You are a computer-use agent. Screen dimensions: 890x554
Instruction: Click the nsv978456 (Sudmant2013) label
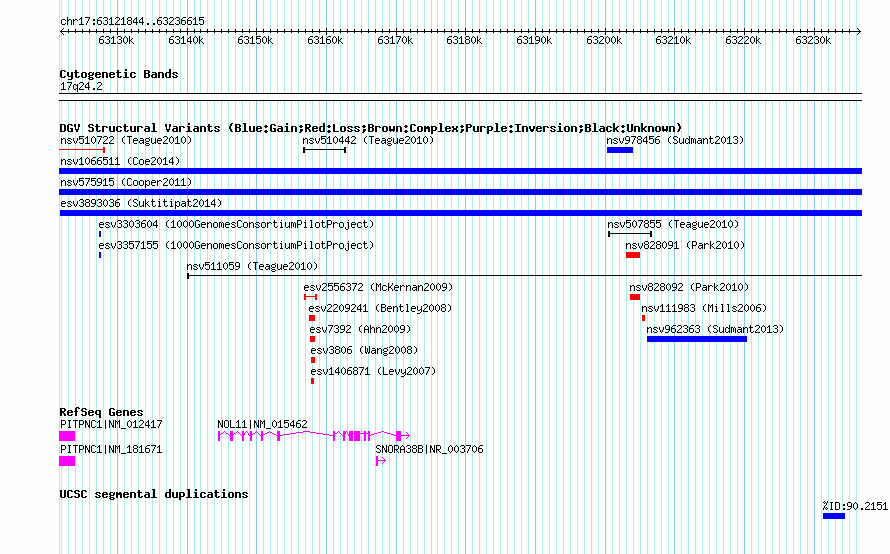675,140
